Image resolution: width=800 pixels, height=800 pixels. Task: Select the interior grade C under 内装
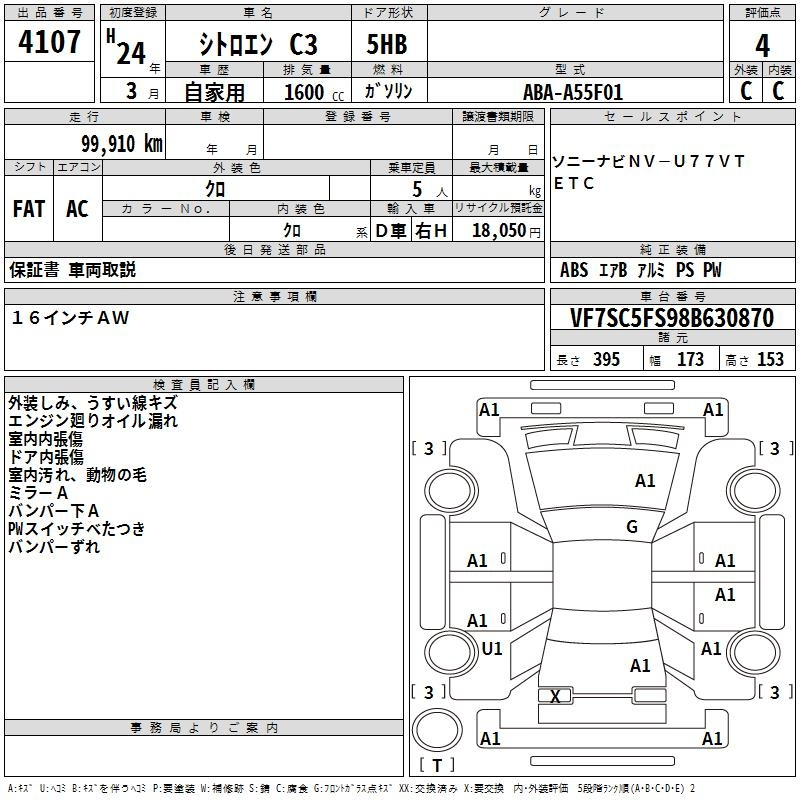779,91
